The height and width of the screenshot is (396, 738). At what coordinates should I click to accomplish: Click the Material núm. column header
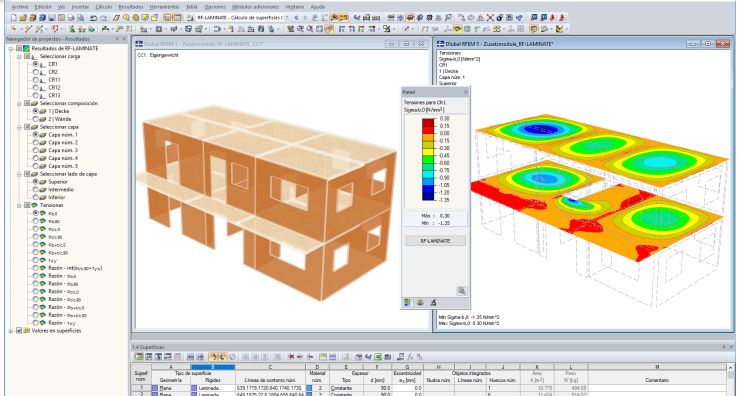click(317, 376)
